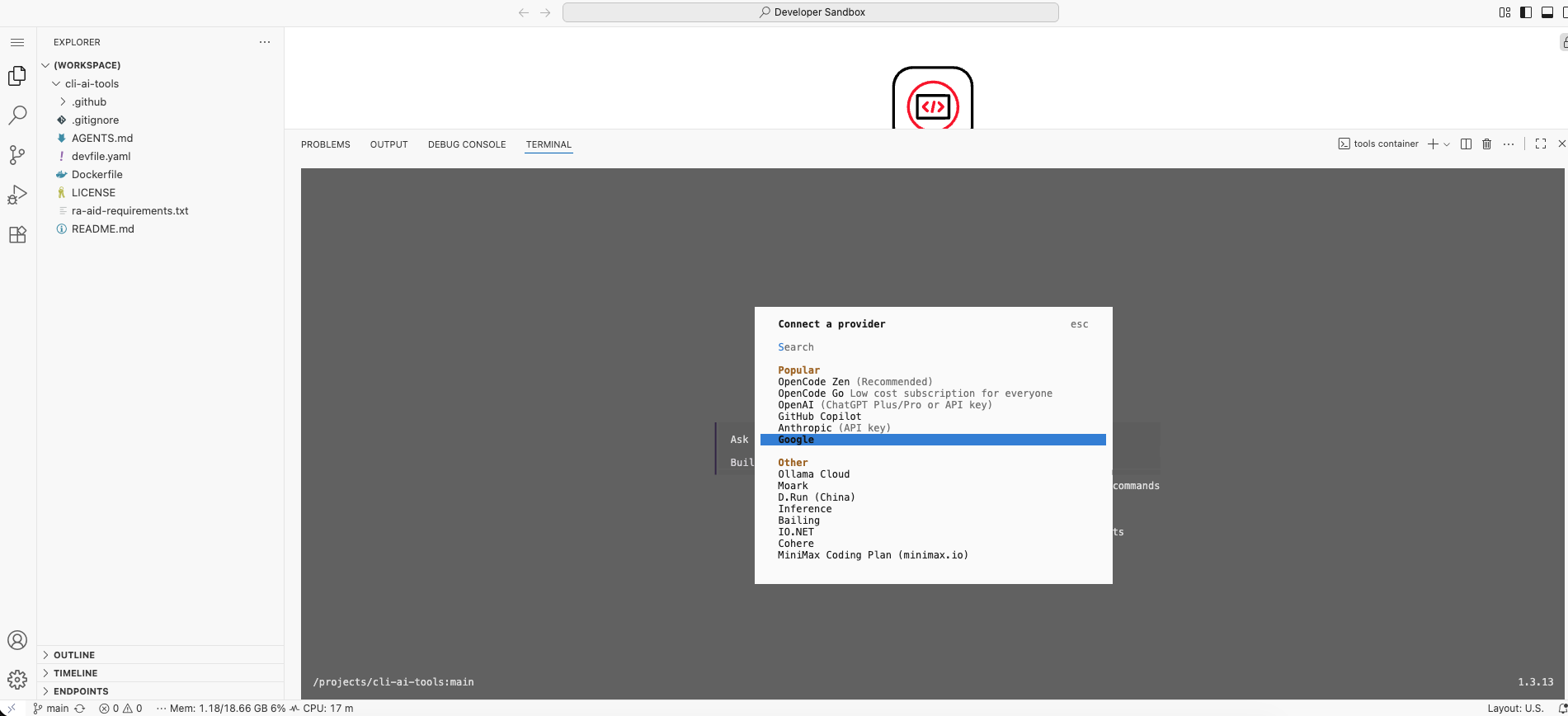This screenshot has width=1568, height=716.
Task: Maximize the terminal panel size
Action: pos(1540,144)
